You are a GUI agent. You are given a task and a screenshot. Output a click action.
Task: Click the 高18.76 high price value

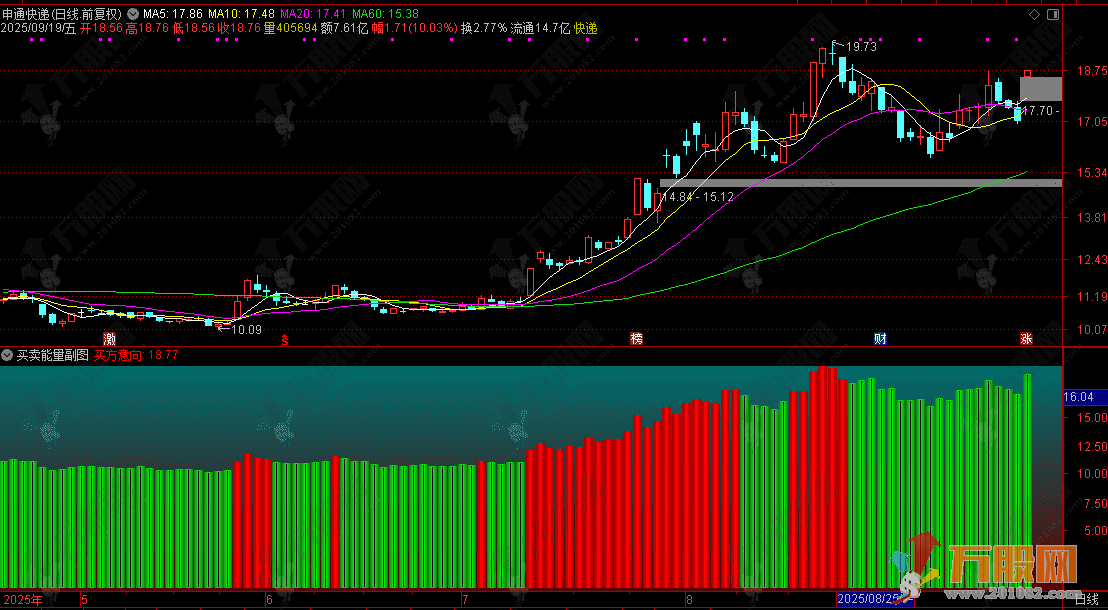(148, 28)
